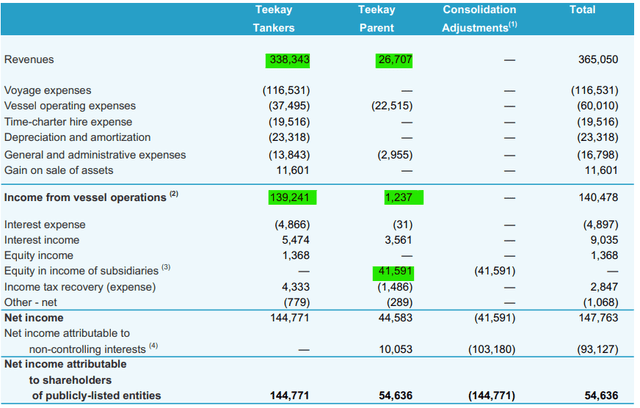Select Teekay Tankers gain on sale 11,601

293,170
